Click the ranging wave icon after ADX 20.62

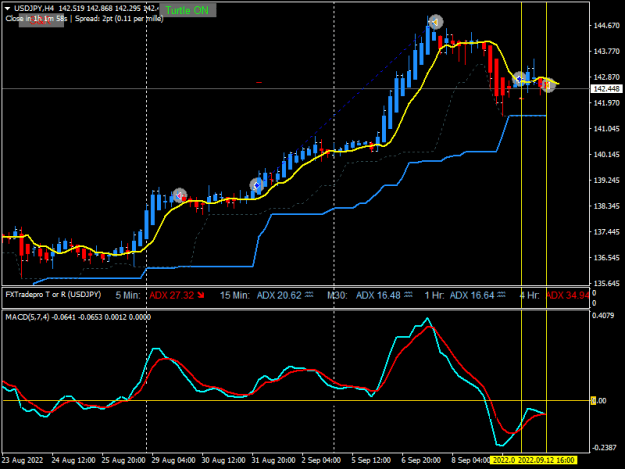click(x=309, y=295)
